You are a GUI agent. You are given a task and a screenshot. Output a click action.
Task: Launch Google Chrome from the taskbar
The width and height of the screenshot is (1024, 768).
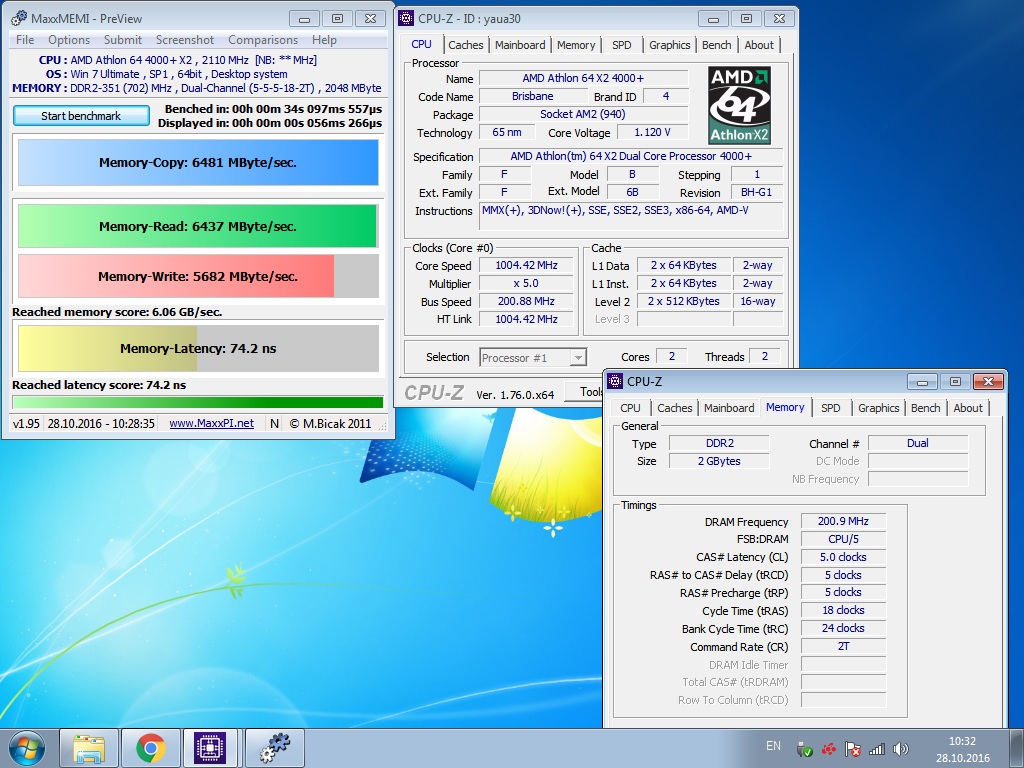click(151, 748)
